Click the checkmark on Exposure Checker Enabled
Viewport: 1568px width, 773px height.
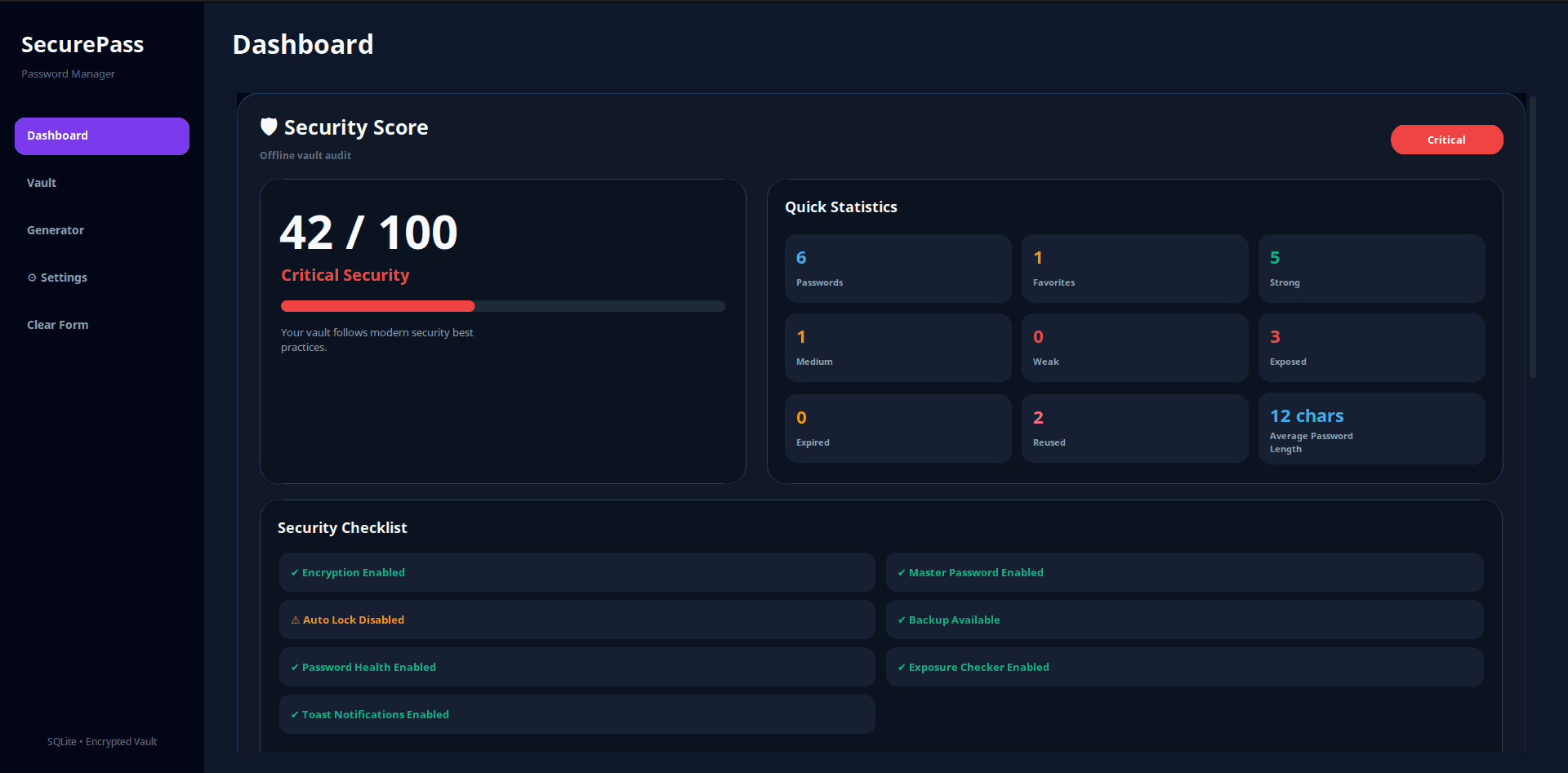tap(902, 668)
